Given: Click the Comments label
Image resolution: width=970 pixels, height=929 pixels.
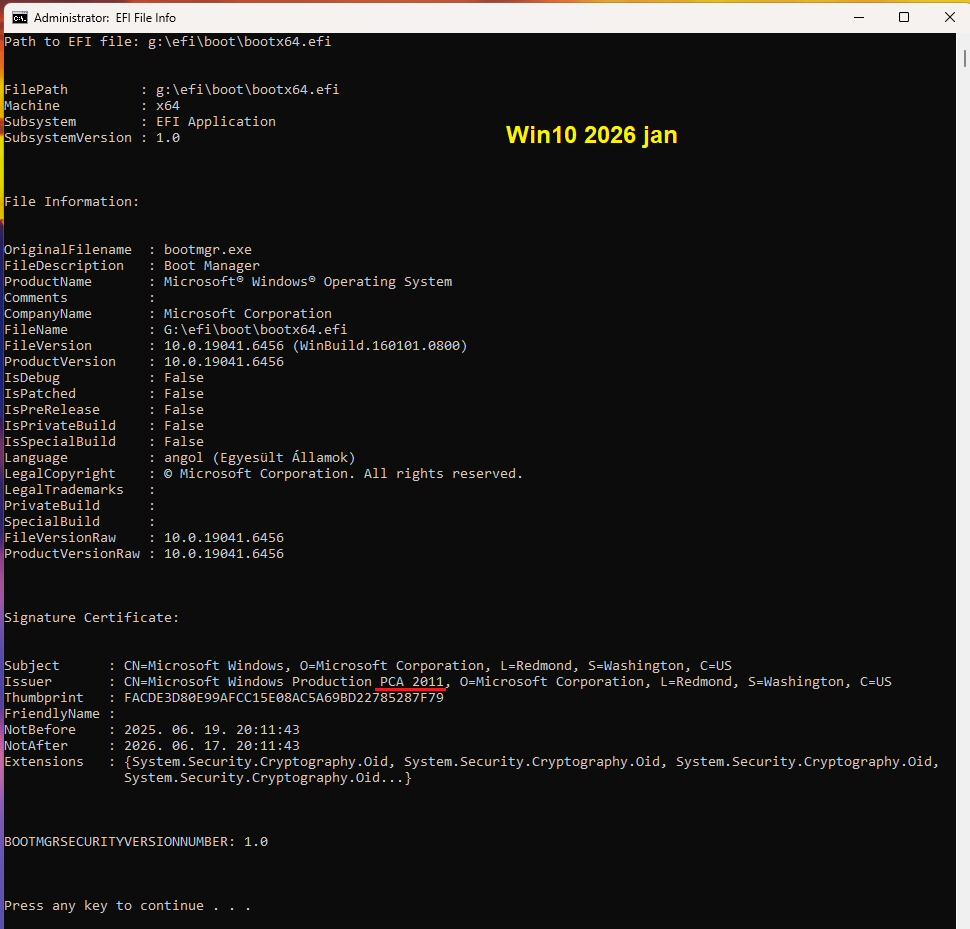Looking at the screenshot, I should (x=36, y=298).
